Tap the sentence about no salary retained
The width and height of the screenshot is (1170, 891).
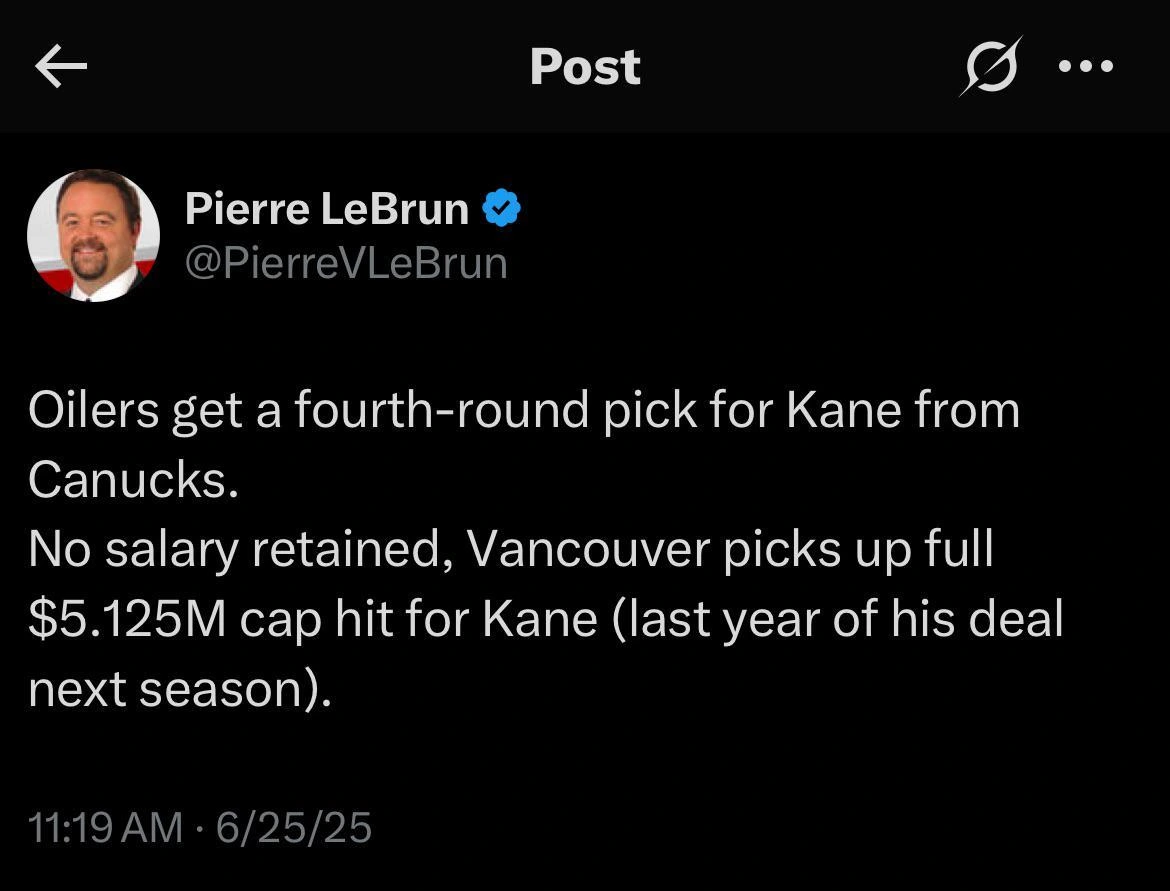tap(510, 548)
